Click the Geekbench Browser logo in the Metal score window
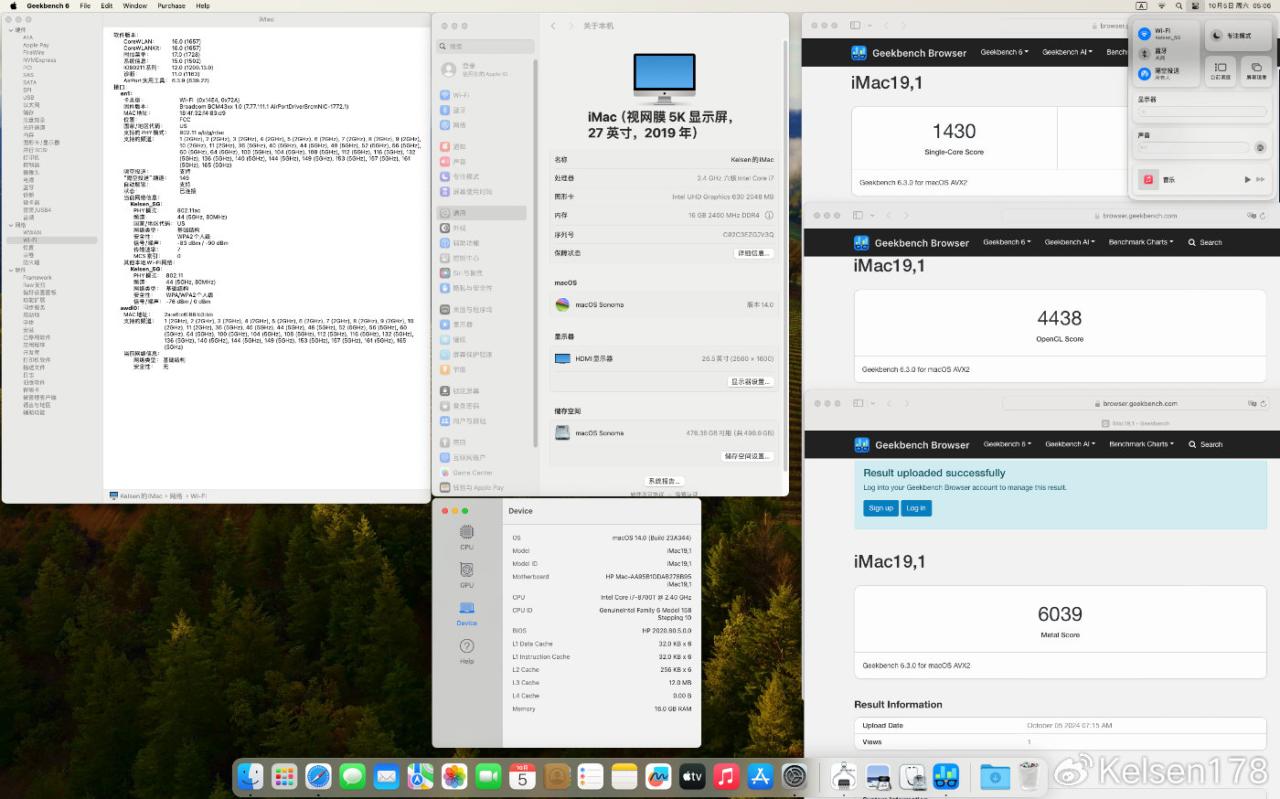1280x799 pixels. pos(910,445)
